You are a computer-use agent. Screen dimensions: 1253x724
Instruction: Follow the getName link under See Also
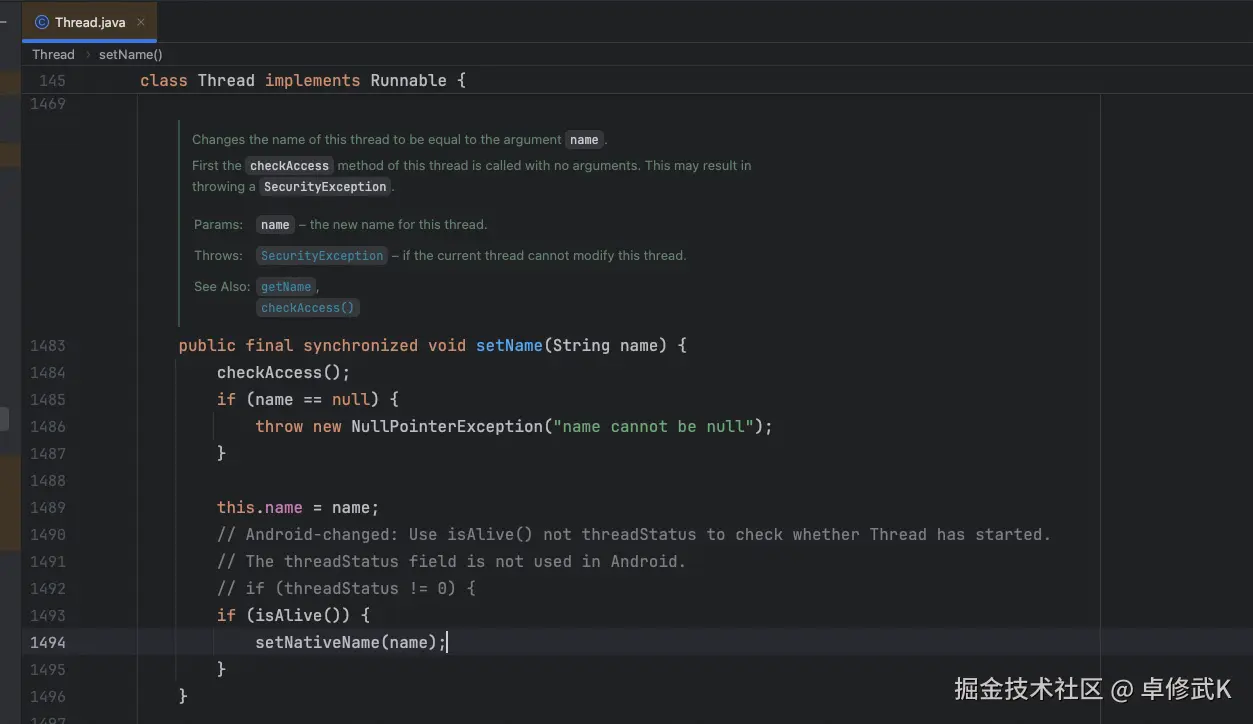(x=286, y=287)
